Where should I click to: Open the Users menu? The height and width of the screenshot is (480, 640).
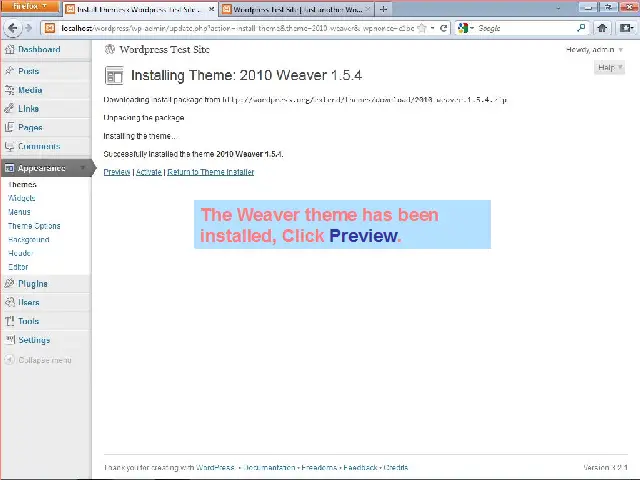[29, 302]
